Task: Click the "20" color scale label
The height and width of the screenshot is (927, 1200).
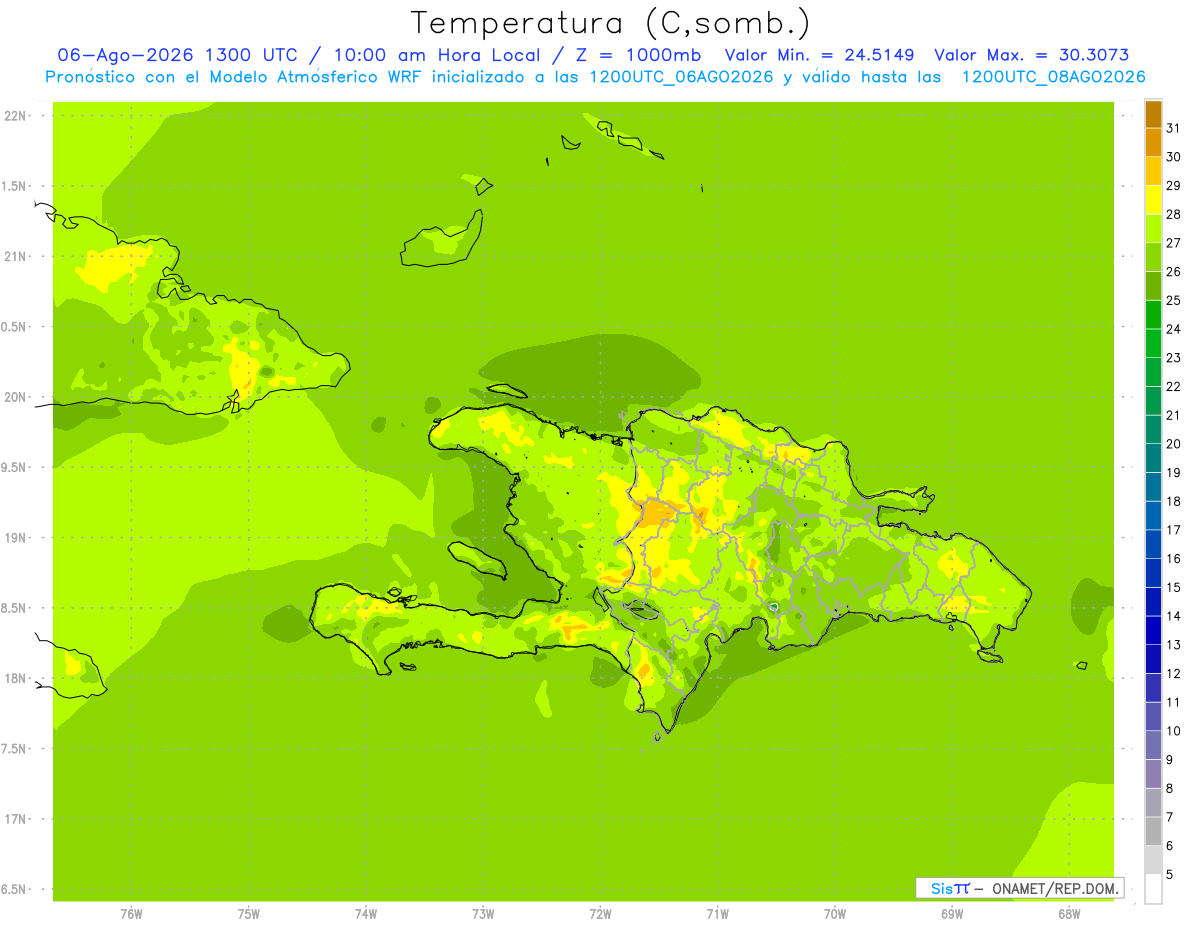Action: 1173,444
